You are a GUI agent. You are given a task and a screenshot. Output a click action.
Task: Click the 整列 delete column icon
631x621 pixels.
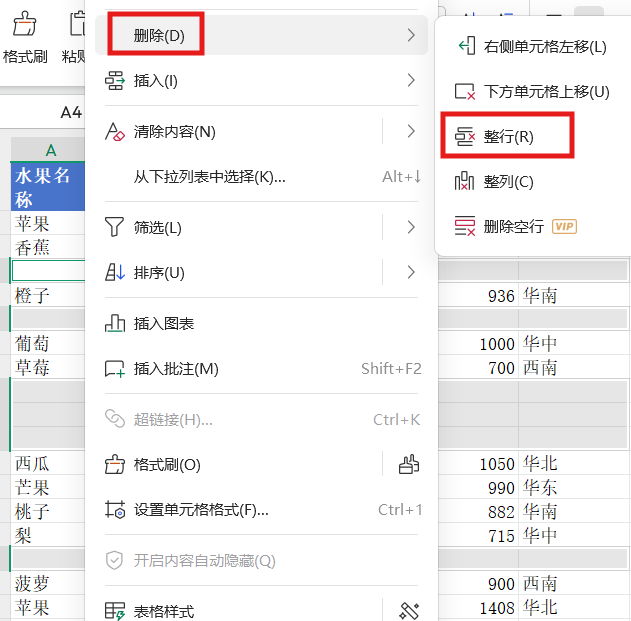point(464,182)
